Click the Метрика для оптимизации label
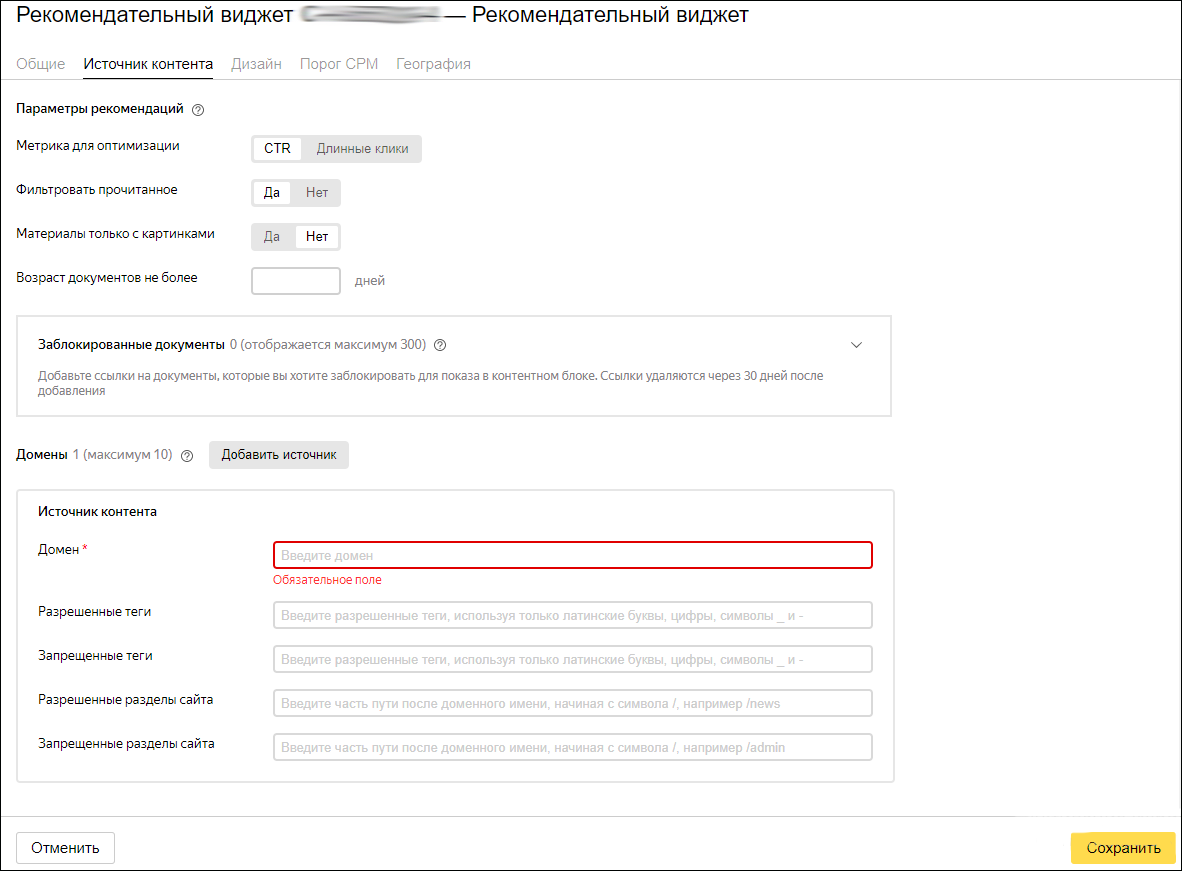Image resolution: width=1182 pixels, height=871 pixels. pyautogui.click(x=98, y=146)
